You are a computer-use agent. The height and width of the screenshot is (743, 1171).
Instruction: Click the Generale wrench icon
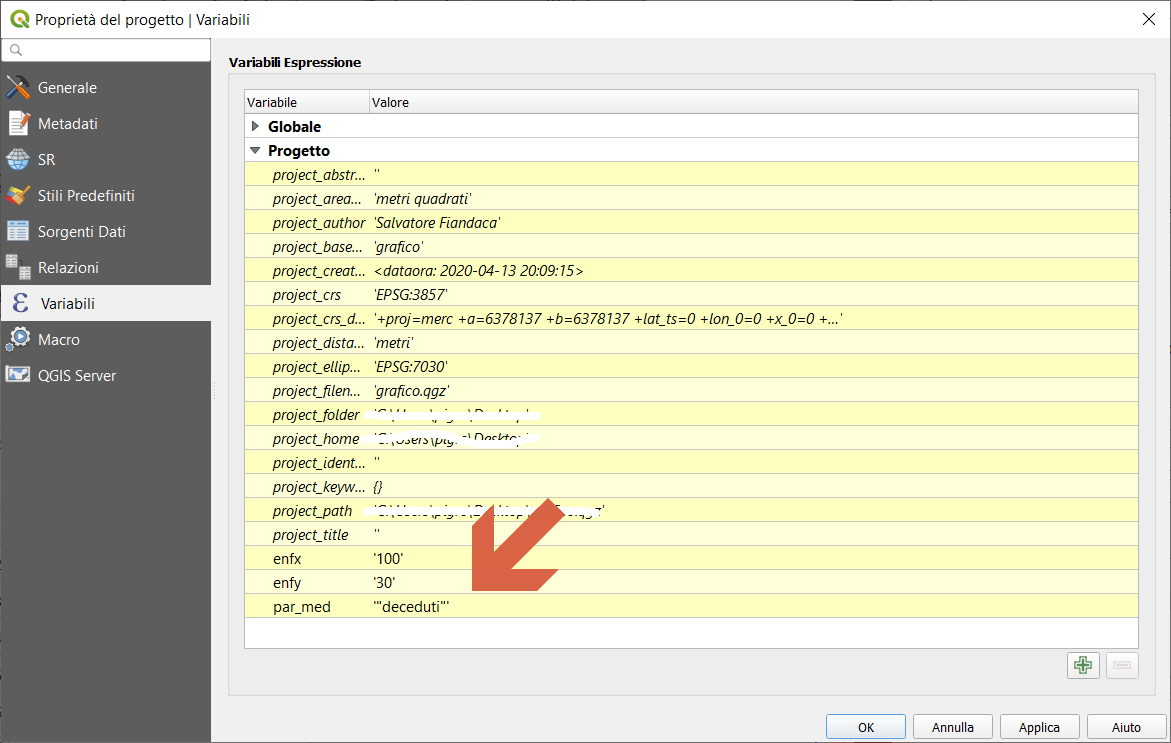(x=18, y=88)
